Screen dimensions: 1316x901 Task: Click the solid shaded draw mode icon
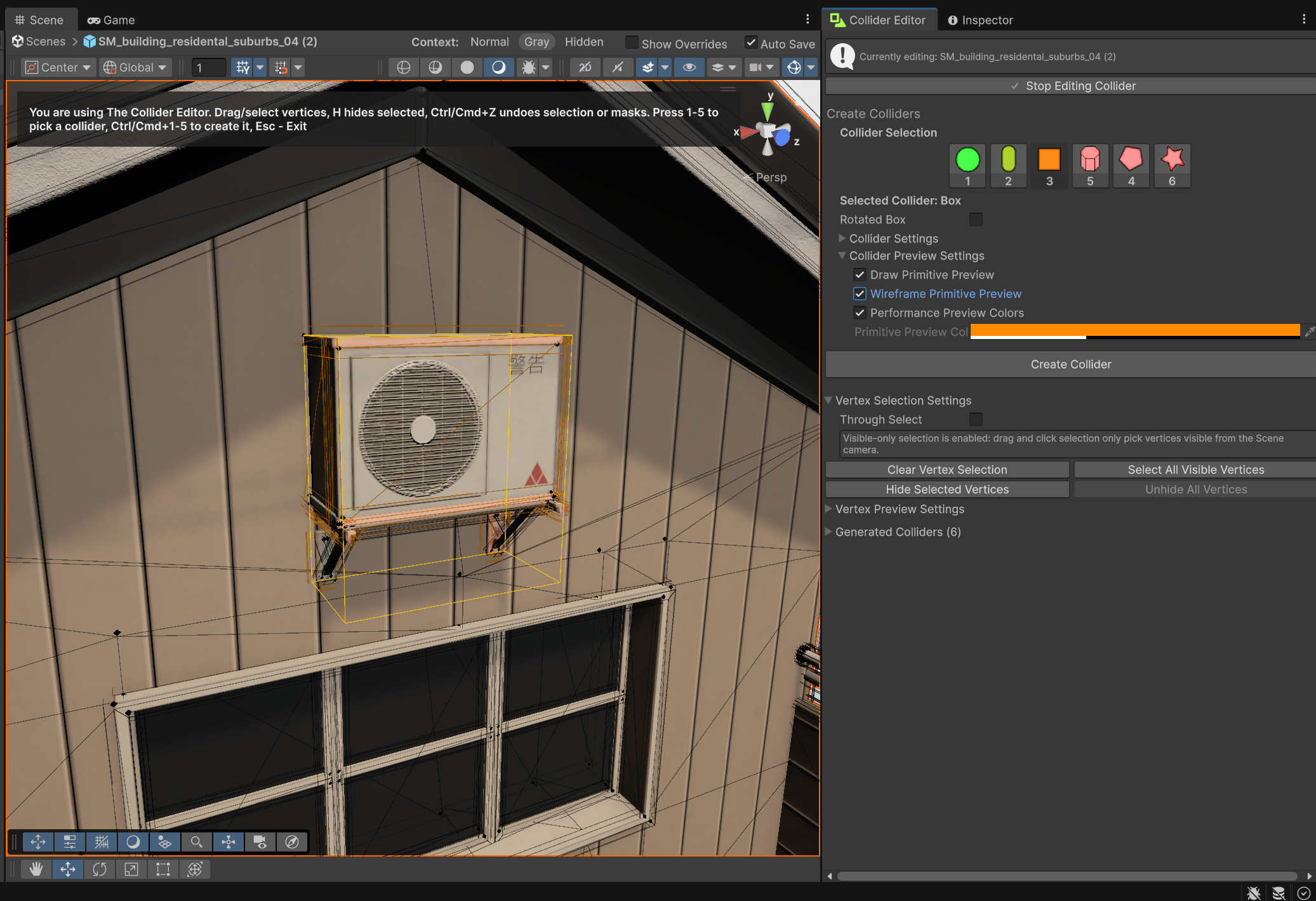click(x=467, y=67)
